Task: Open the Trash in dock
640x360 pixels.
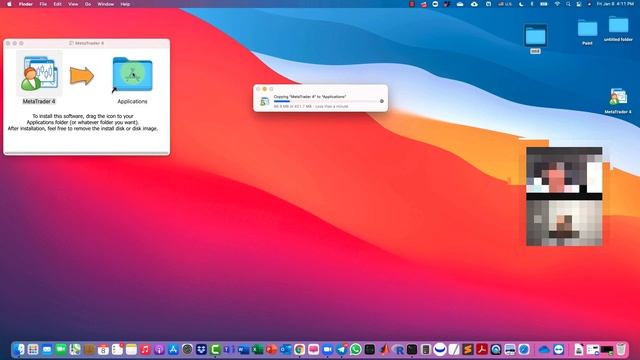Action: tap(621, 349)
